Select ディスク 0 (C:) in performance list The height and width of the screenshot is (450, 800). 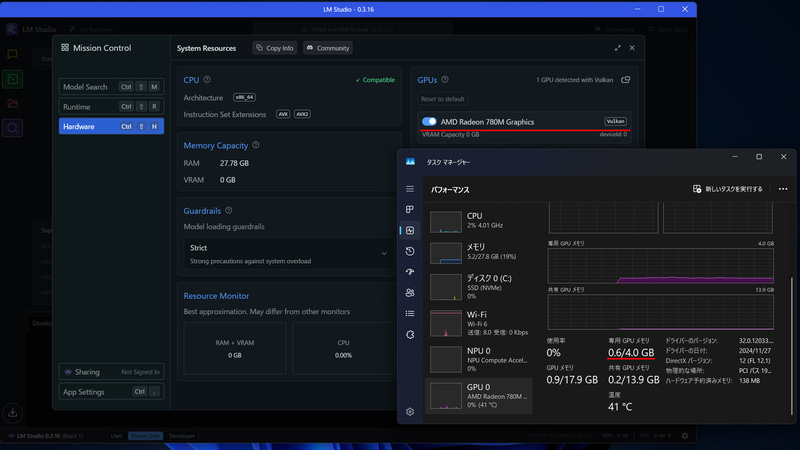(479, 287)
